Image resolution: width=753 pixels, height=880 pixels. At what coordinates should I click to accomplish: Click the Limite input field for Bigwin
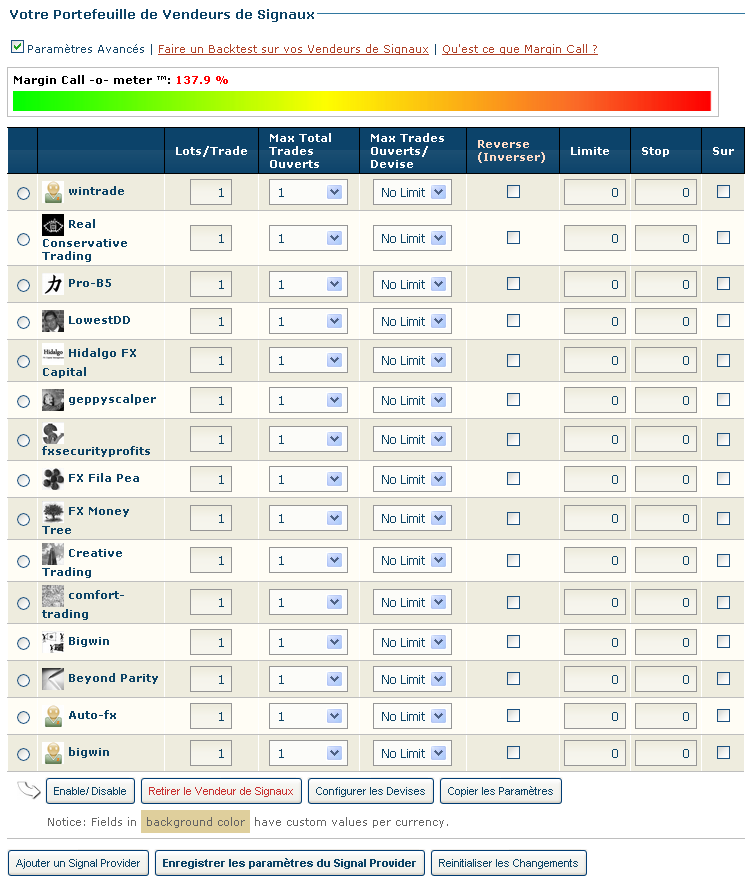pos(595,643)
